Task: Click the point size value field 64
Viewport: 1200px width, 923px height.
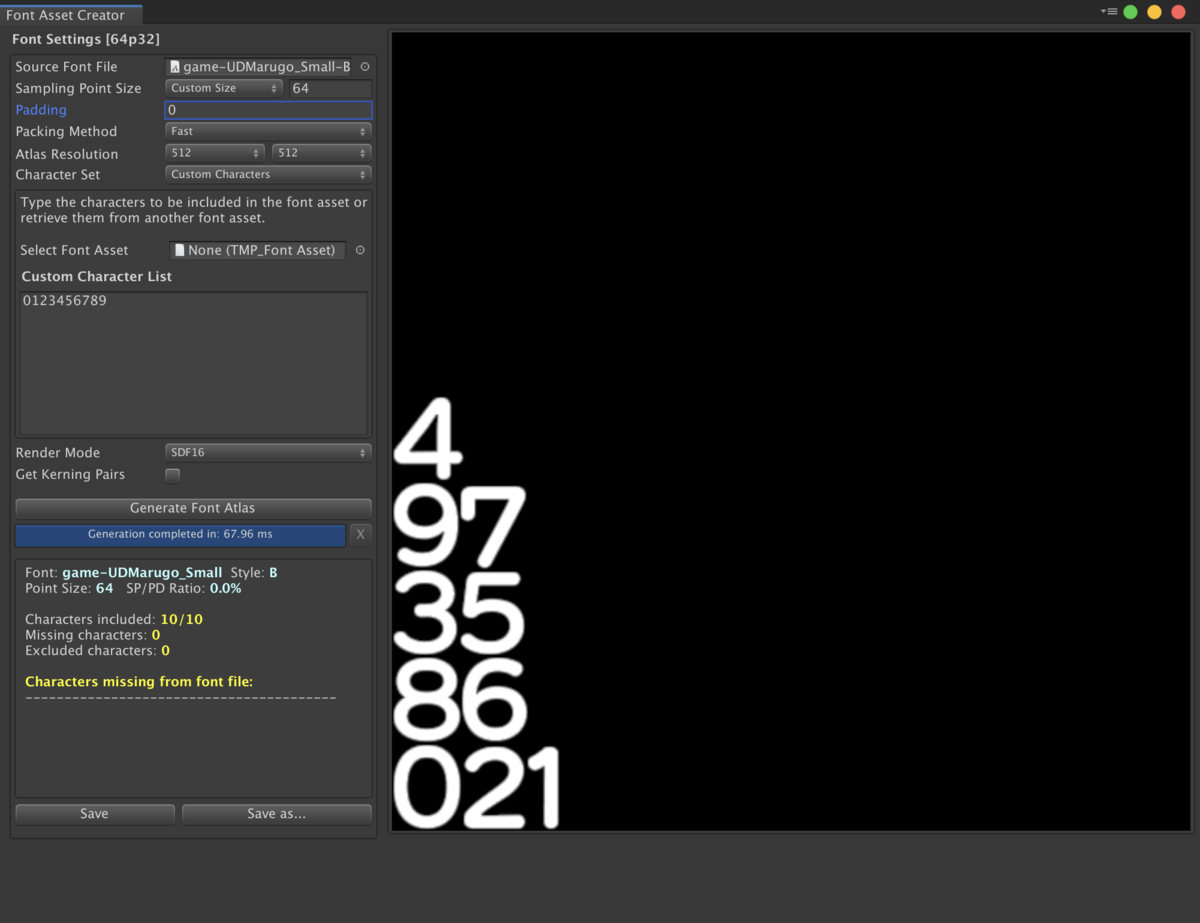Action: (331, 88)
